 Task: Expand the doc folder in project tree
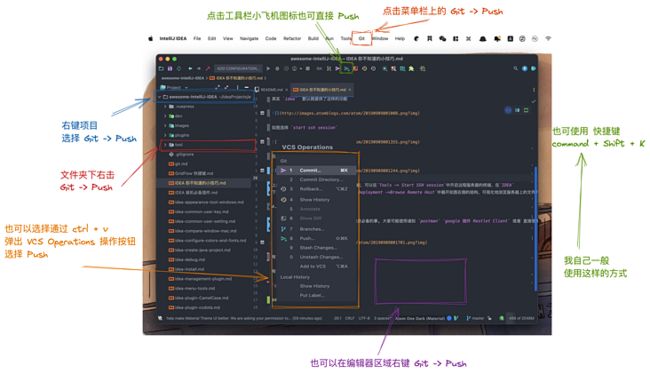[x=165, y=116]
